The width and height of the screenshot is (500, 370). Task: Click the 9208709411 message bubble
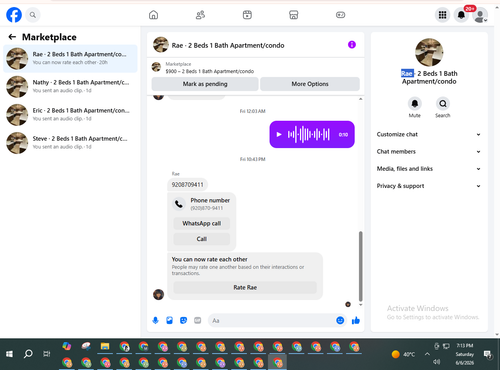coord(187,185)
